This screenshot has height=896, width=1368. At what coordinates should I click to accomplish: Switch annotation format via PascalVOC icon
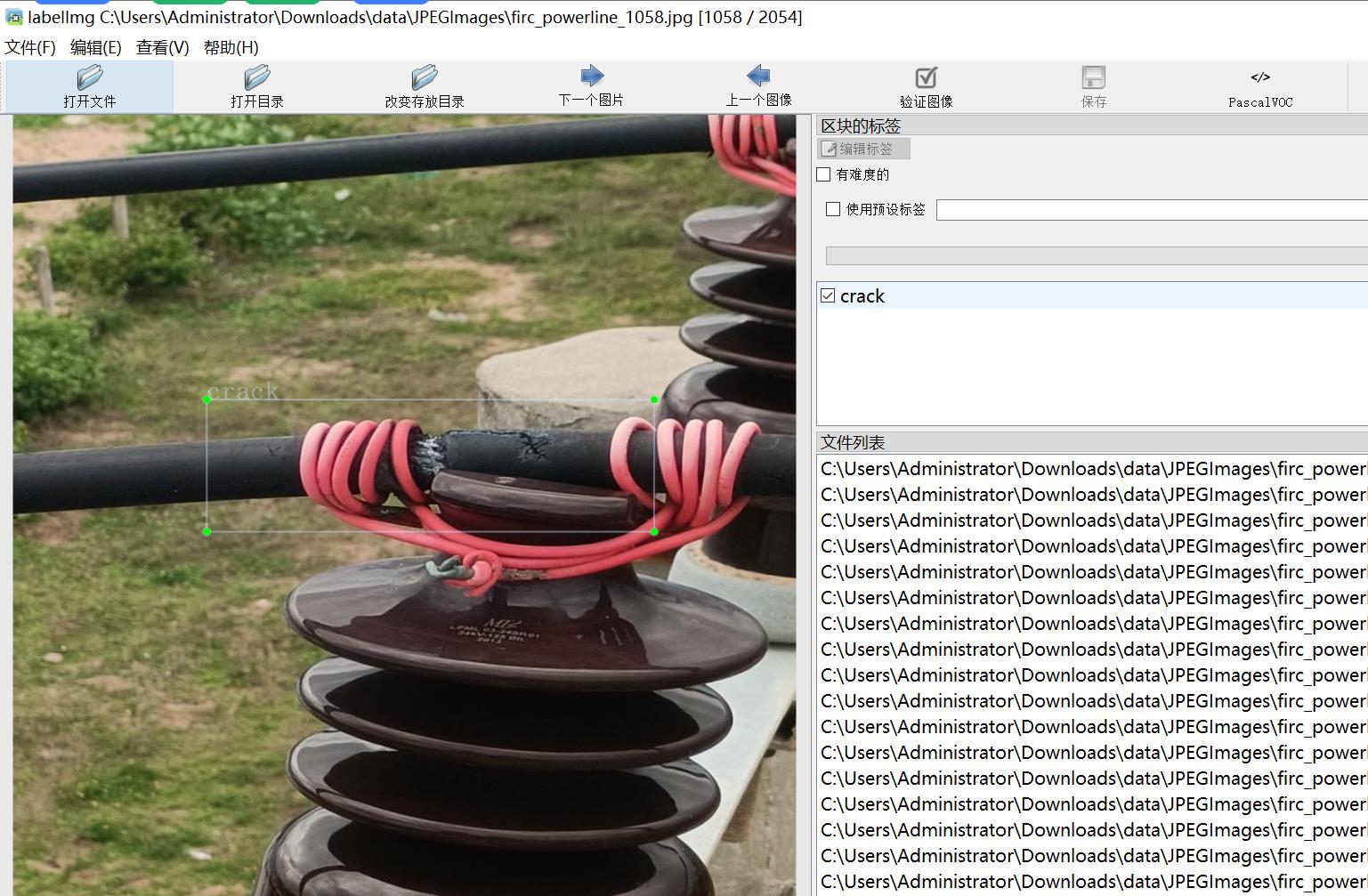1260,78
